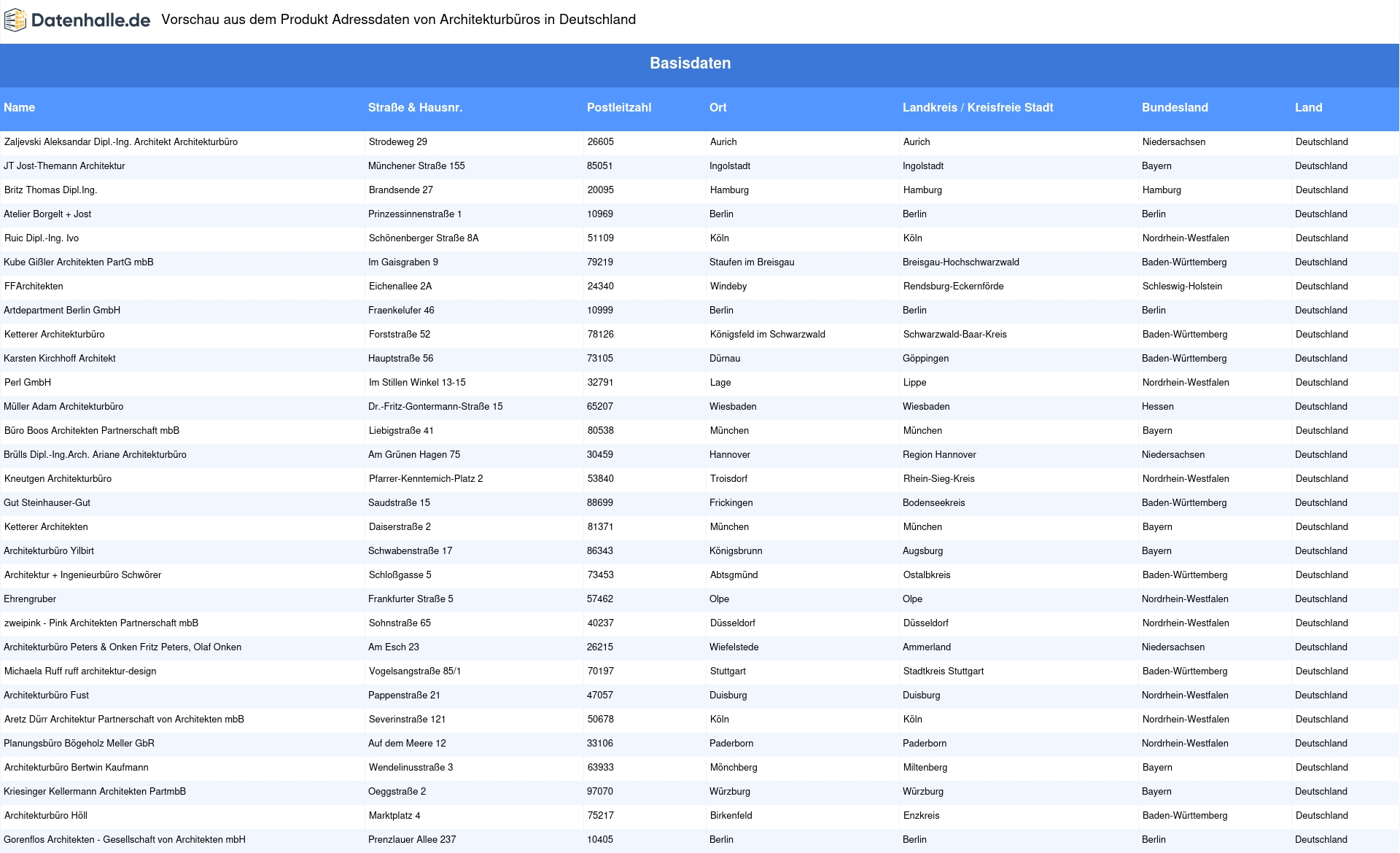Click the Göppingen district cell
Screen dimensions: 1400x853
pos(926,359)
